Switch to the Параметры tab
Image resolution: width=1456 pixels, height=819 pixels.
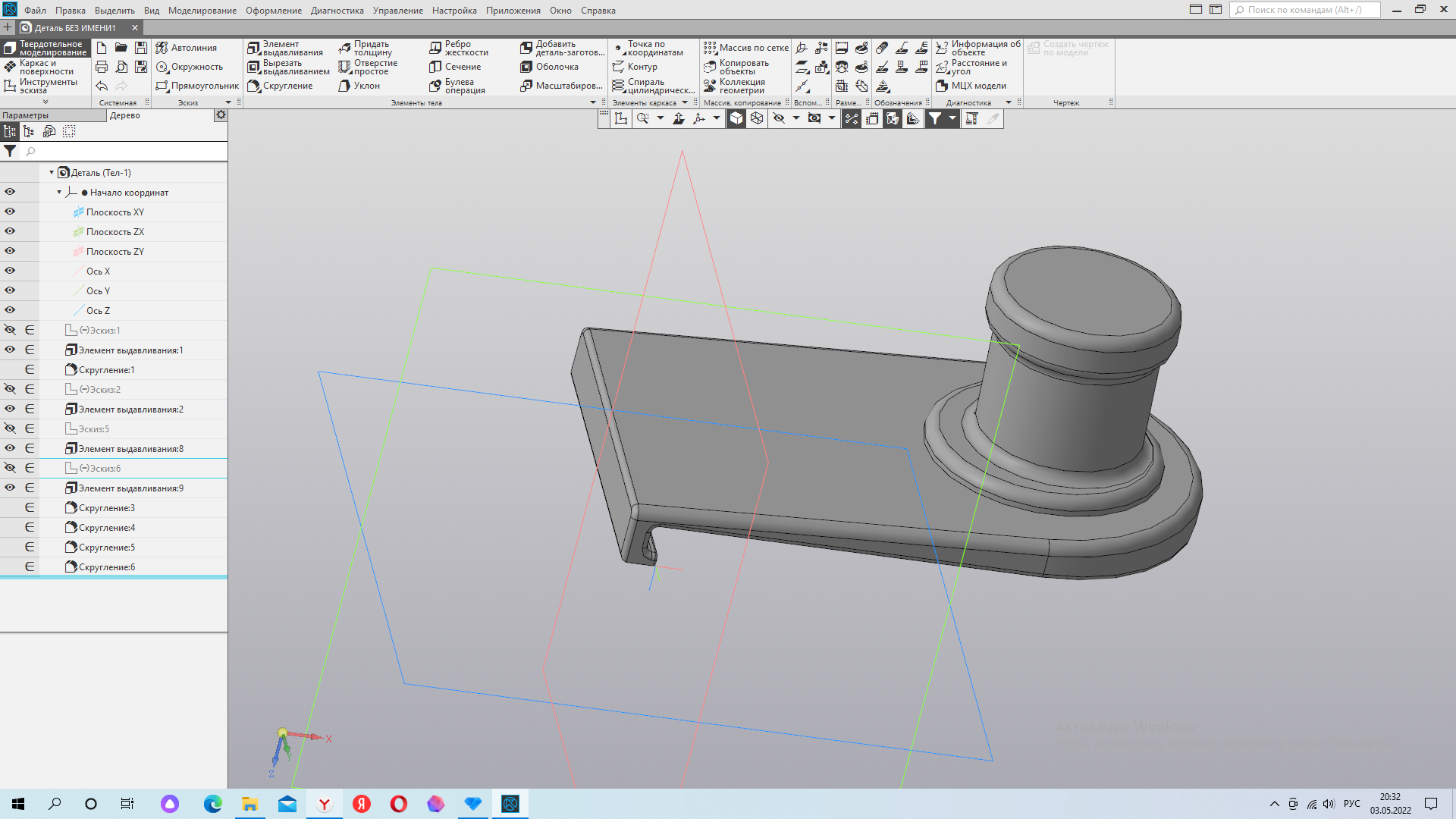coord(26,115)
